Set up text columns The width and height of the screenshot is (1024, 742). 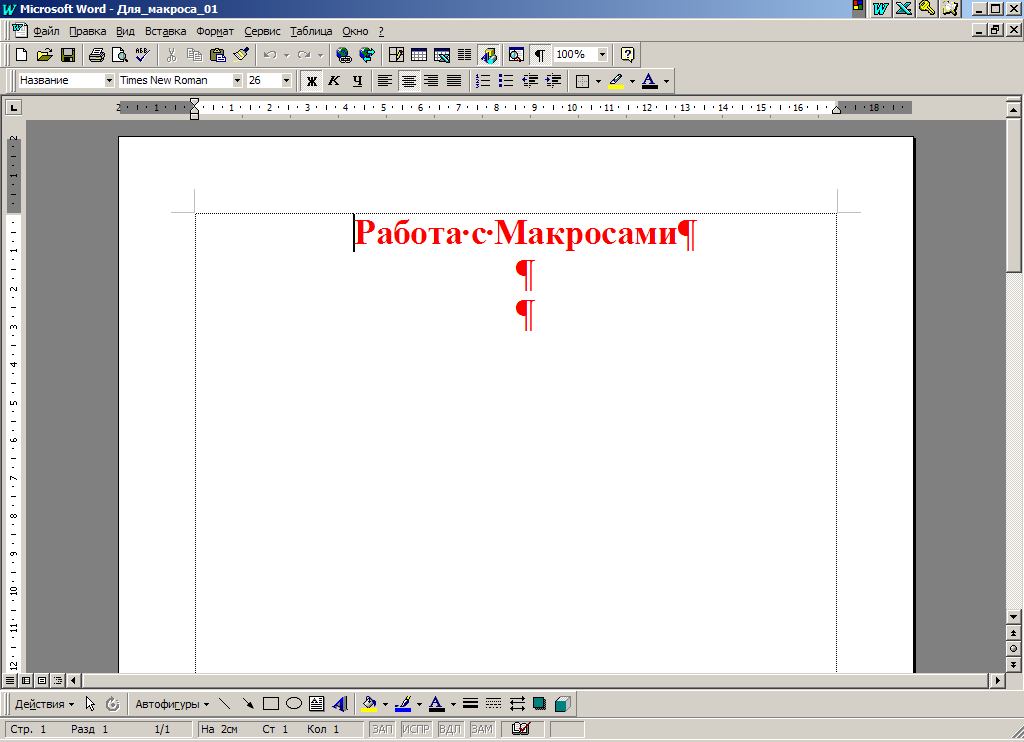464,55
